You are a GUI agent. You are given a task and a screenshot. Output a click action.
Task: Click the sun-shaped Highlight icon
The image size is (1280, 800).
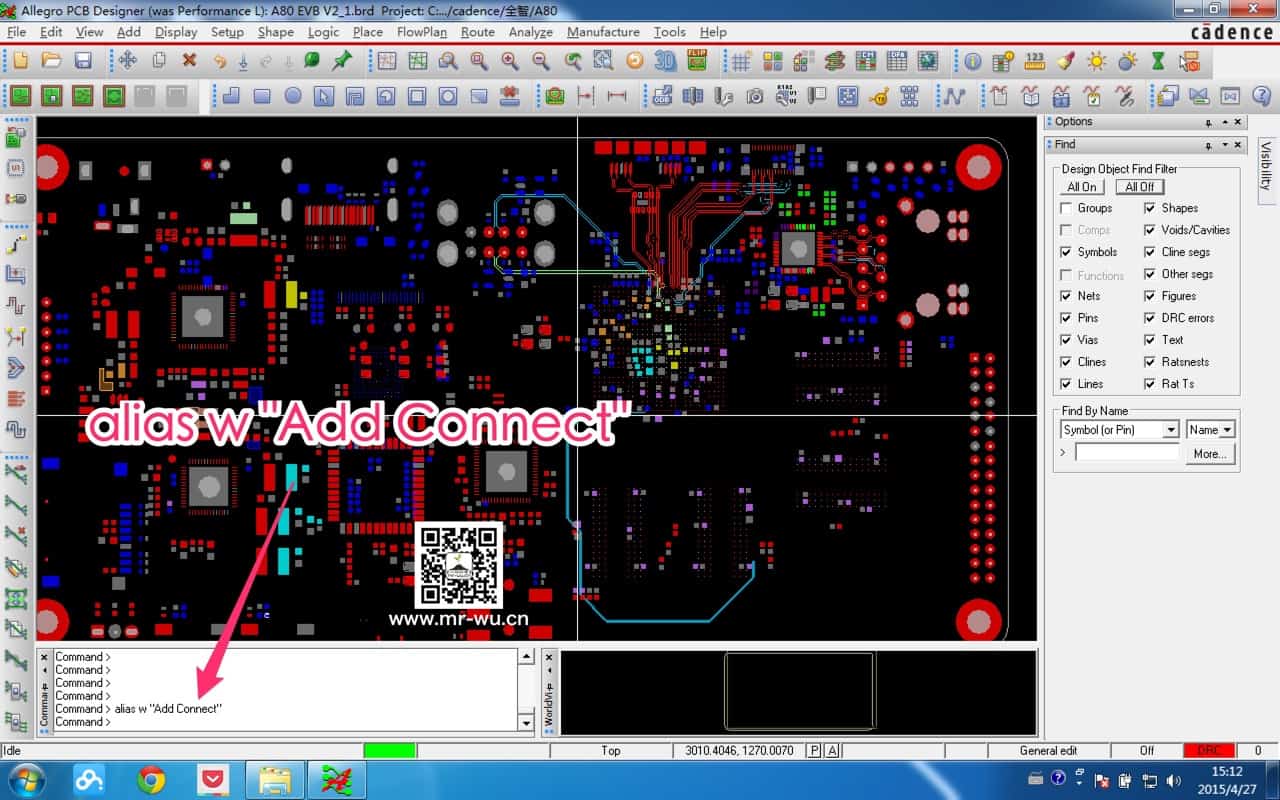point(1097,61)
